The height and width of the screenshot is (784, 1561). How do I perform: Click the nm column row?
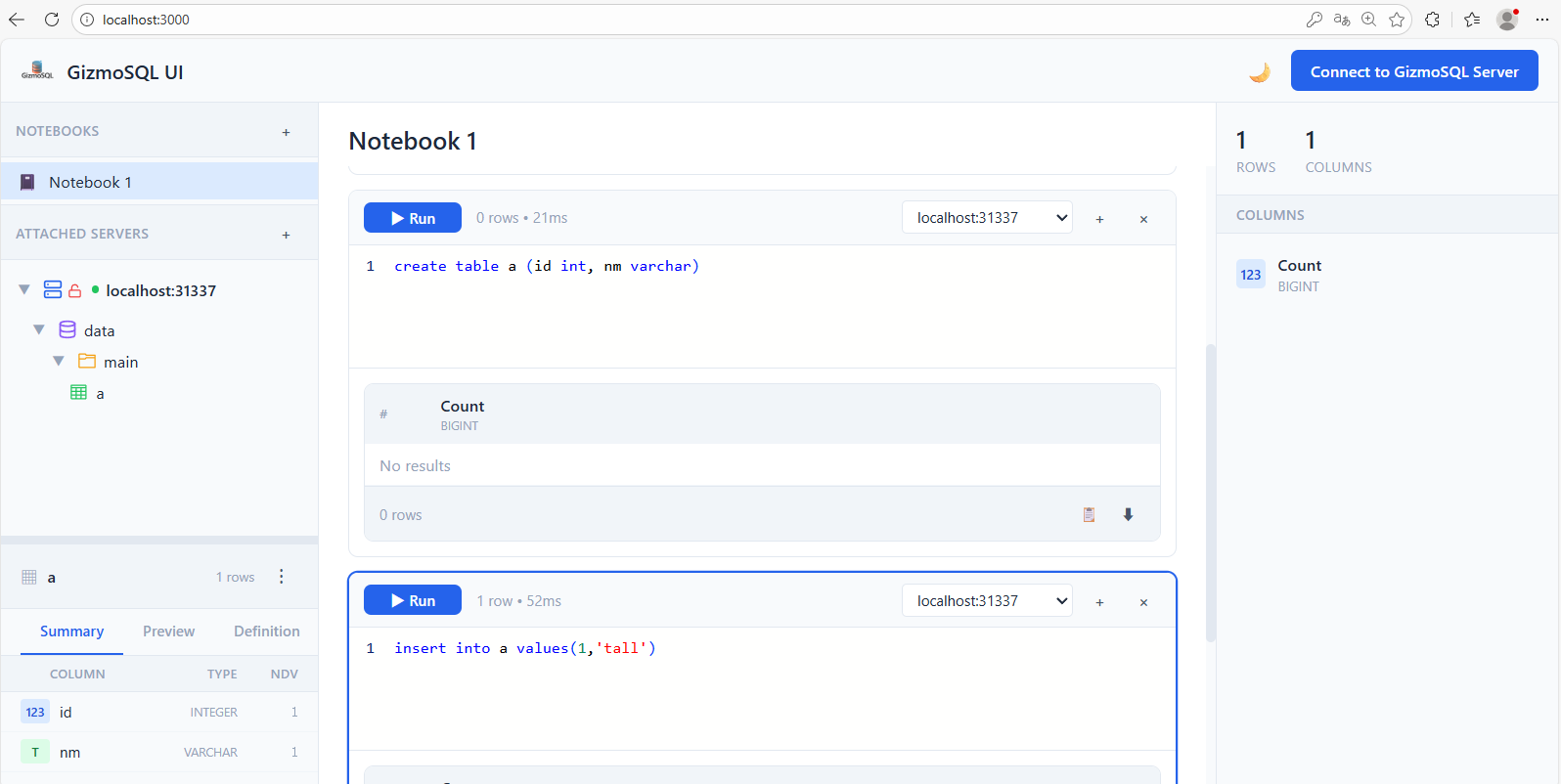click(159, 752)
